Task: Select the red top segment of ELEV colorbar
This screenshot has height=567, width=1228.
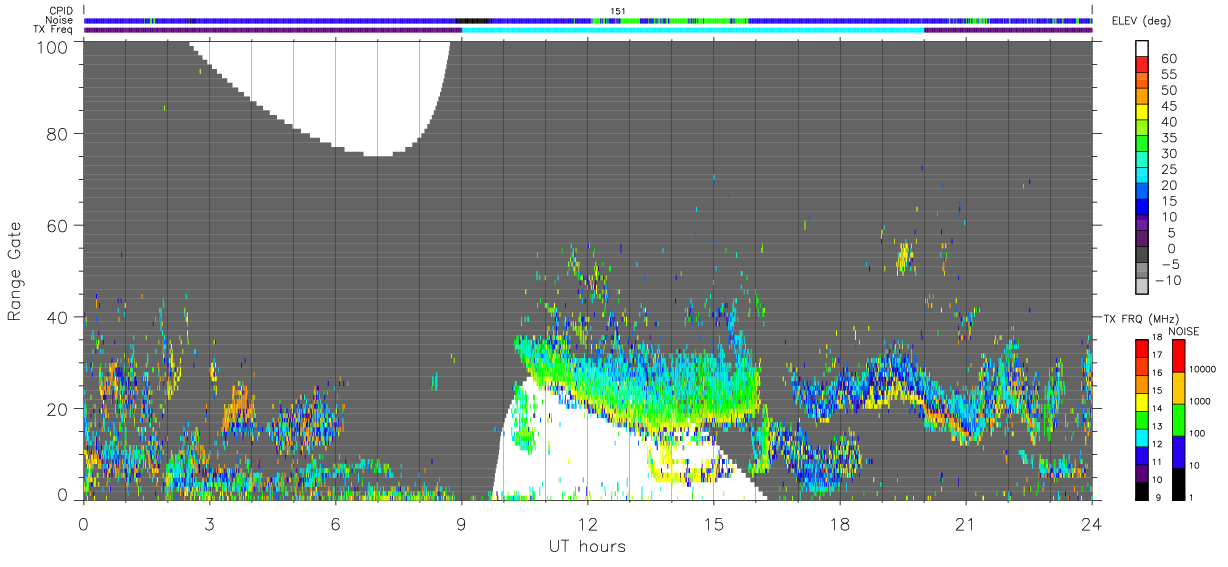Action: (1144, 63)
